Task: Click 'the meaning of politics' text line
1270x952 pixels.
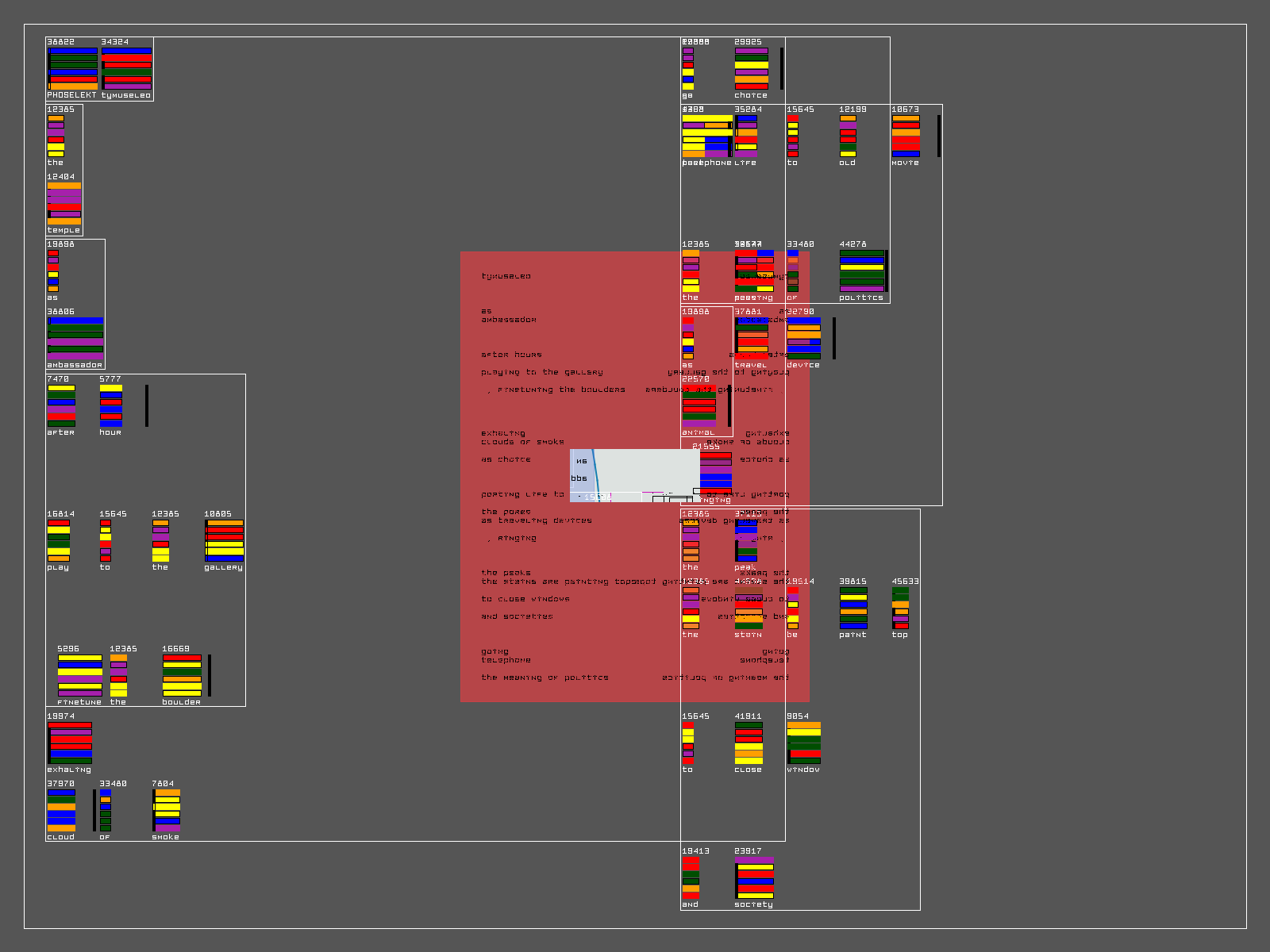Action: point(545,678)
